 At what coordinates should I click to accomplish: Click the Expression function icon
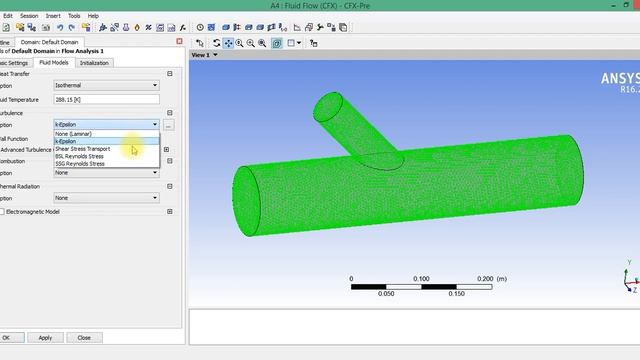(x=183, y=27)
